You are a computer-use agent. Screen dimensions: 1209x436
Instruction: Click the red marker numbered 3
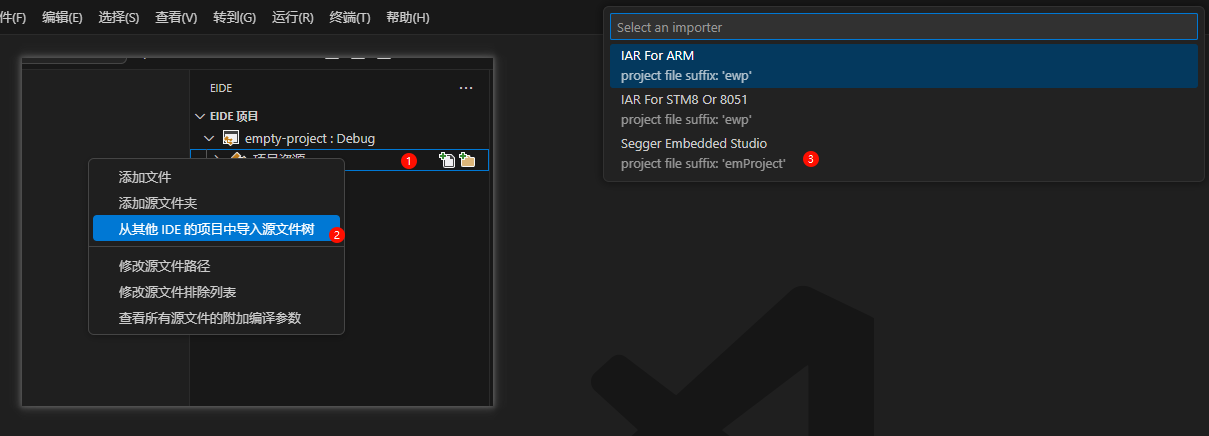pyautogui.click(x=811, y=159)
